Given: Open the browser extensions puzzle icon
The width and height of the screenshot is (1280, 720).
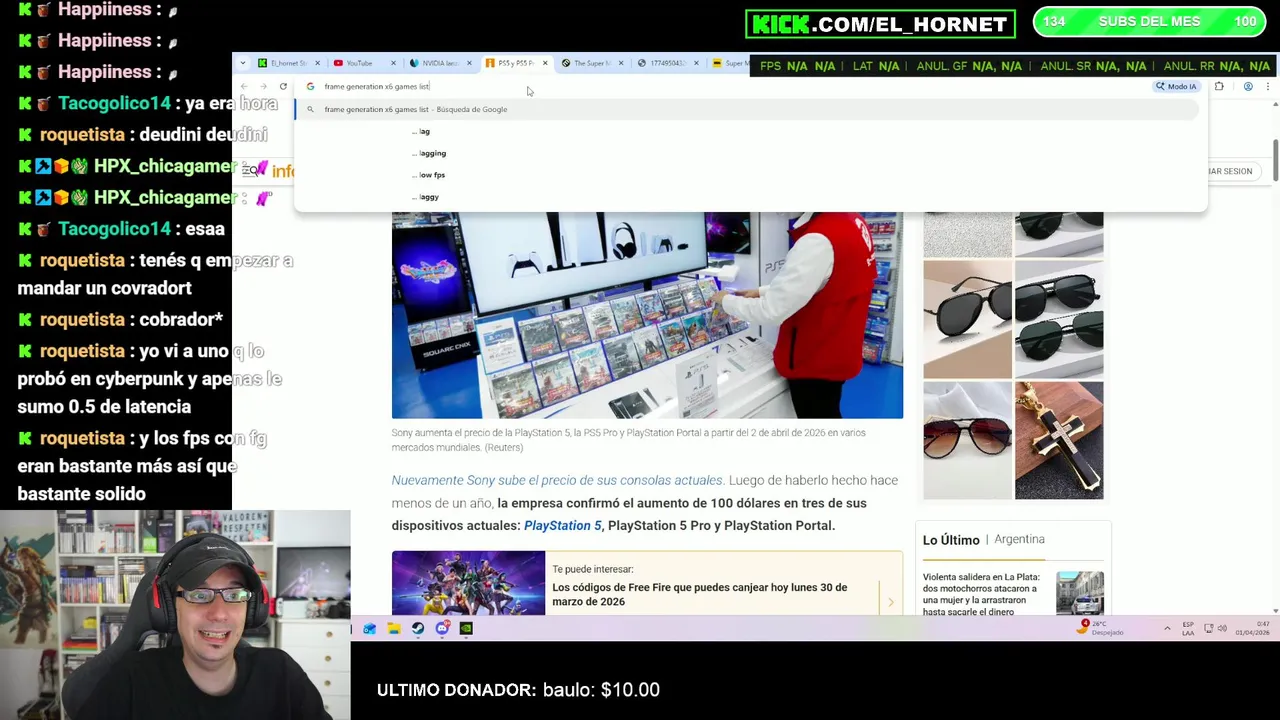Looking at the screenshot, I should point(1219,86).
